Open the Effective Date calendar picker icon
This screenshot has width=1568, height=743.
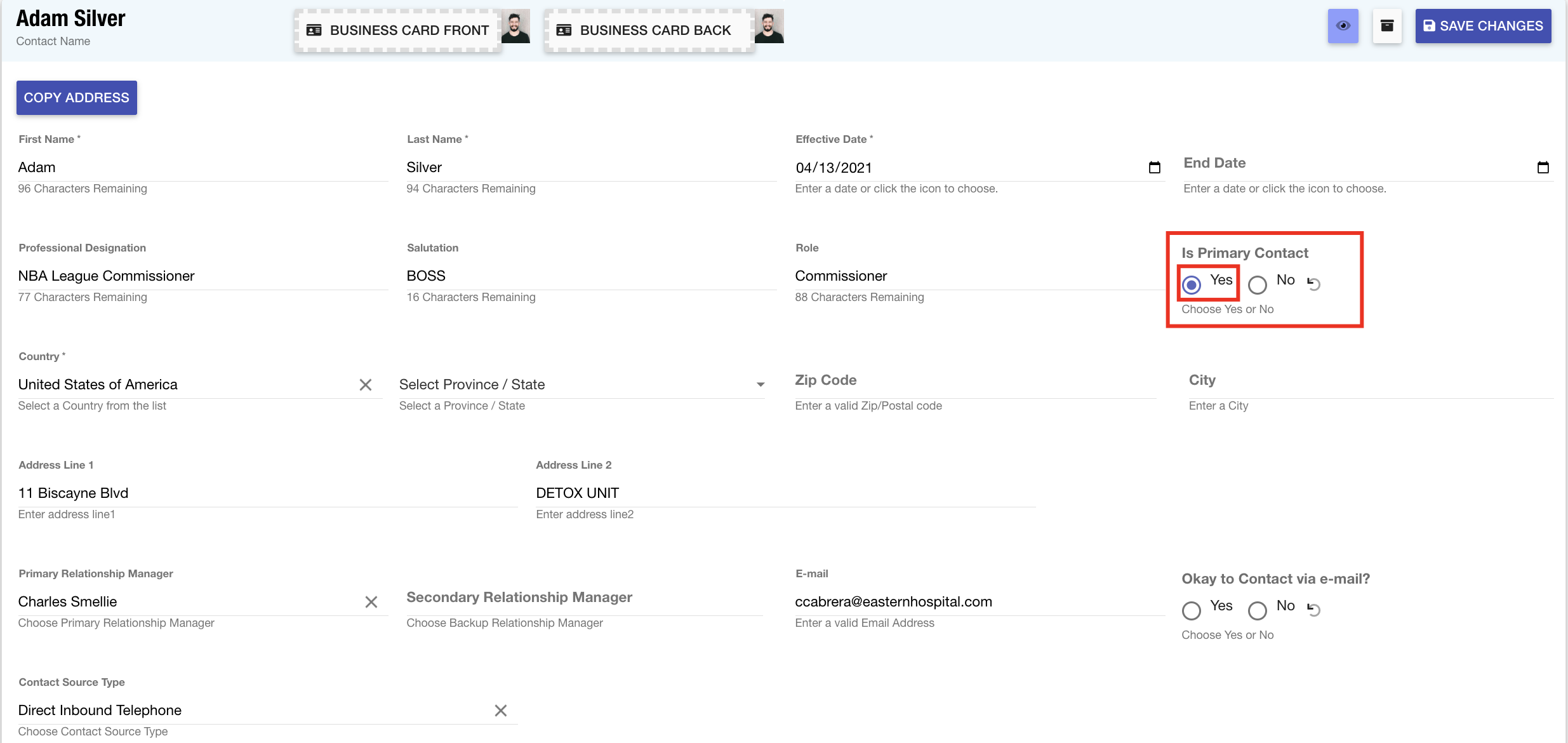tap(1154, 168)
